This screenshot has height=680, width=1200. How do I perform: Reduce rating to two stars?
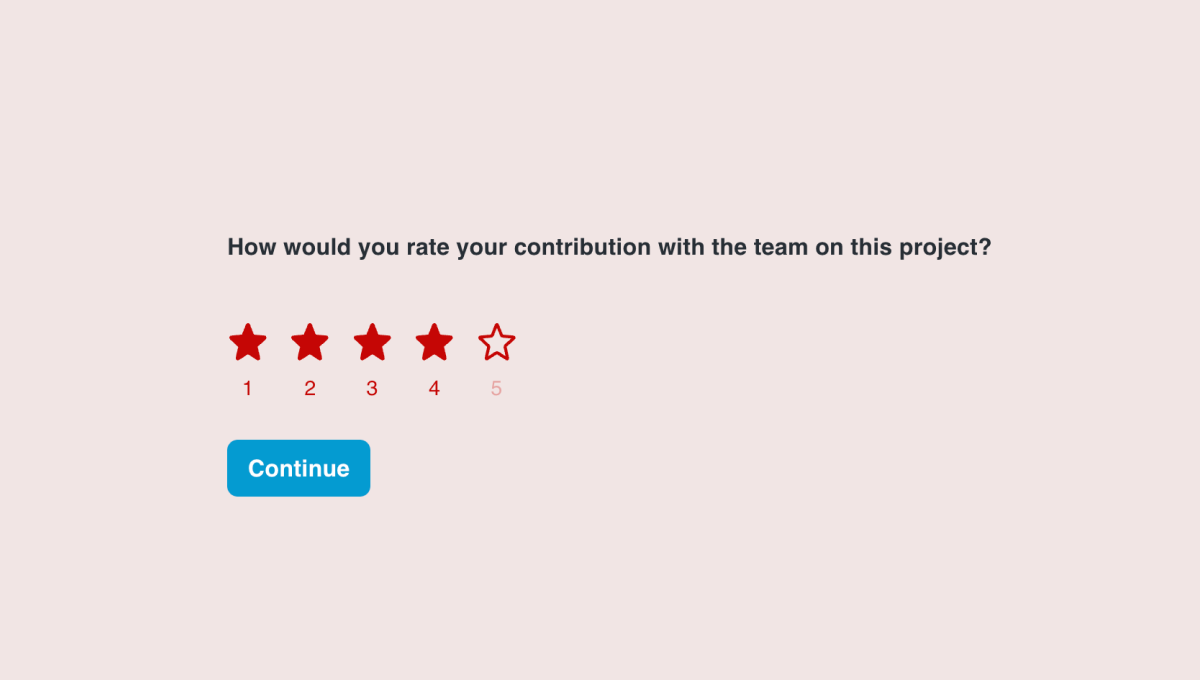(x=310, y=342)
